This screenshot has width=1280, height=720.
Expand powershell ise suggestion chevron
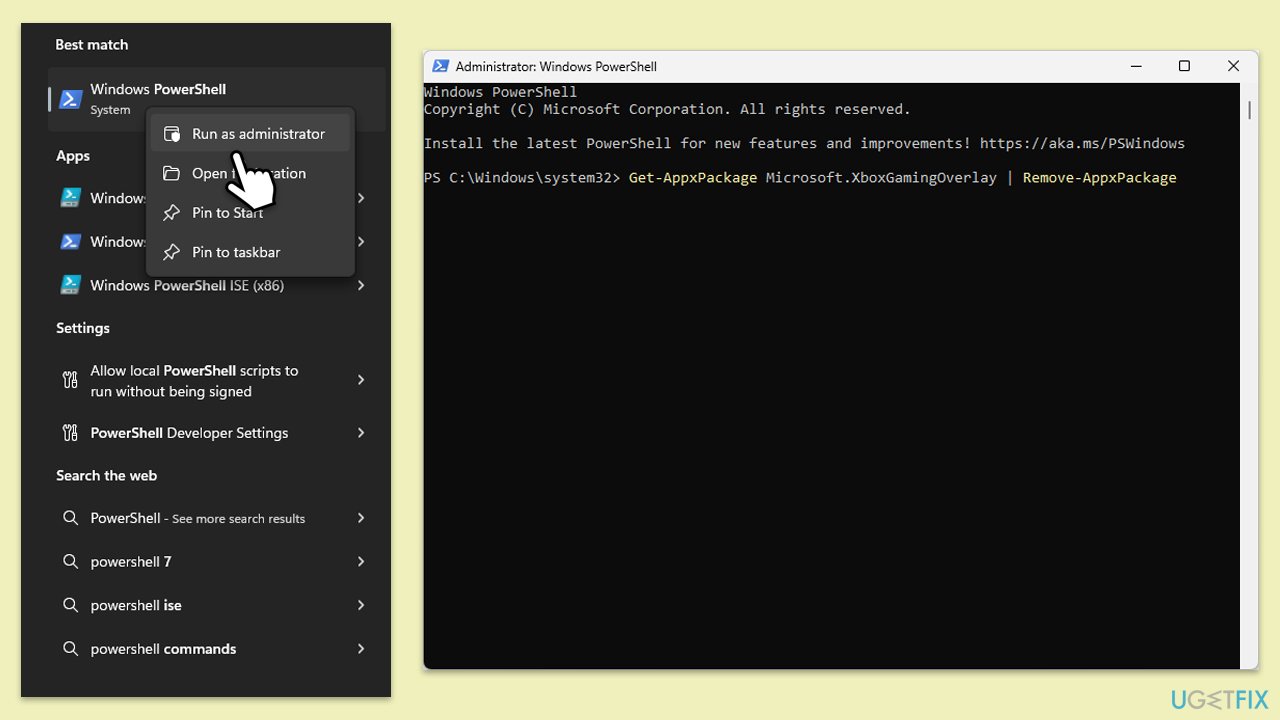(361, 605)
